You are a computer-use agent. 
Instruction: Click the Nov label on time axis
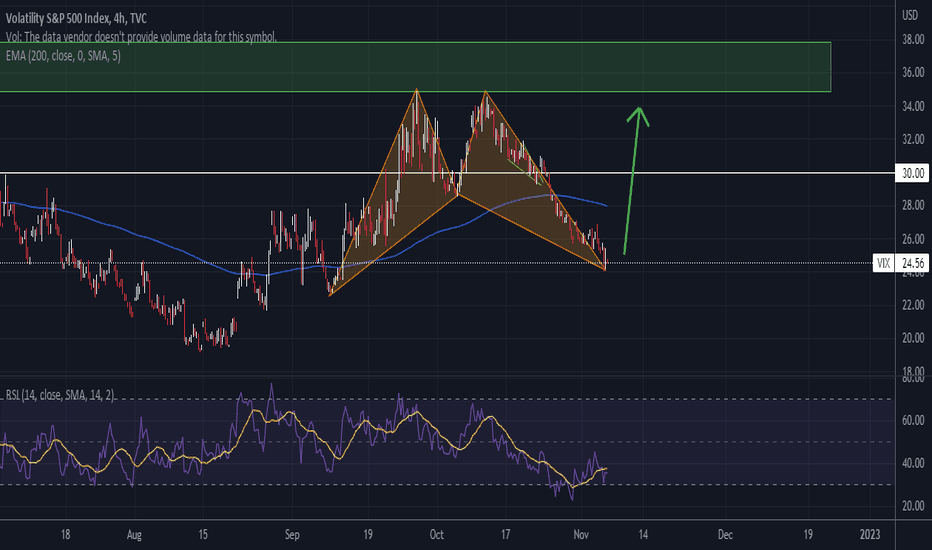pos(581,535)
